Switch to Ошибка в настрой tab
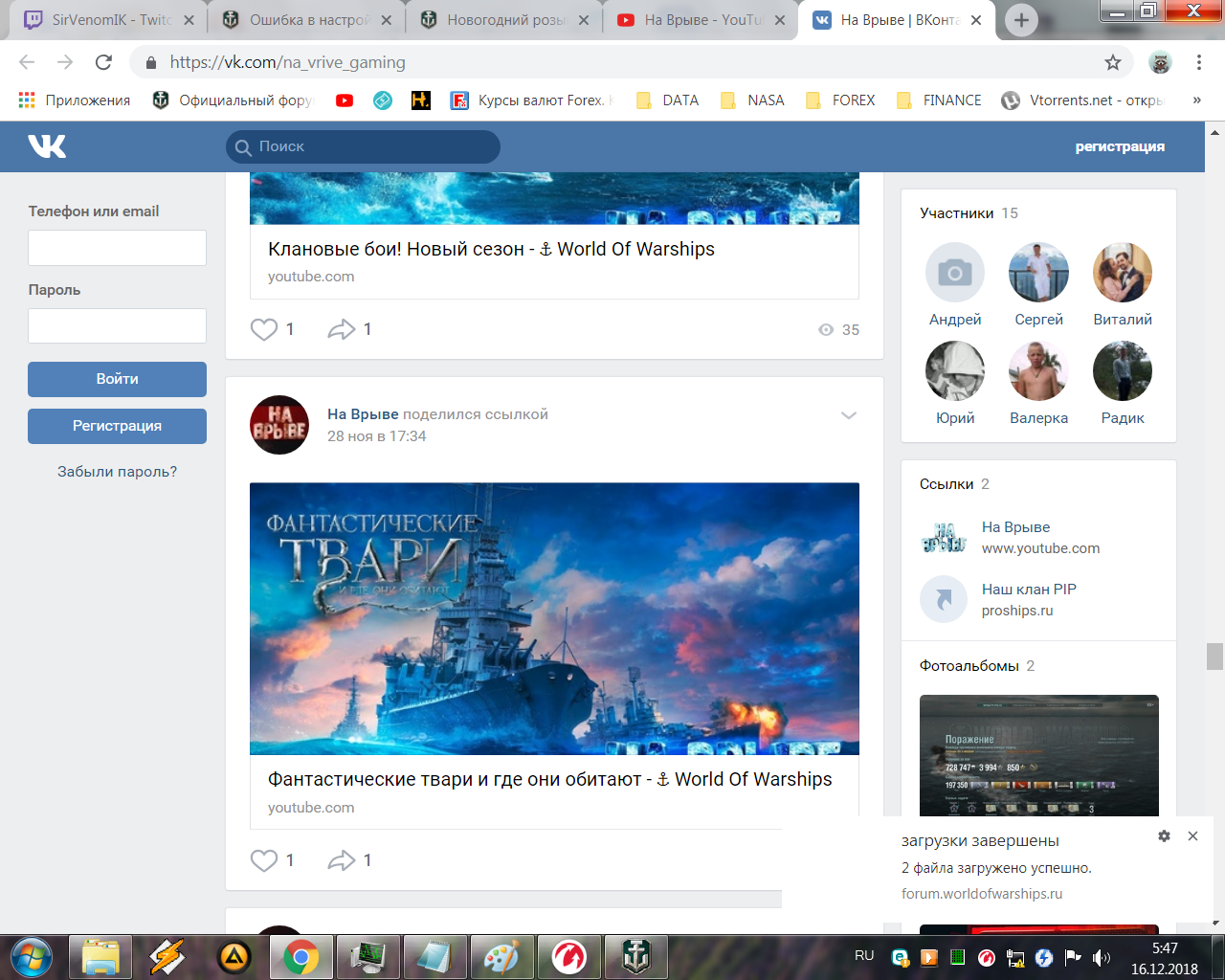 [x=307, y=20]
